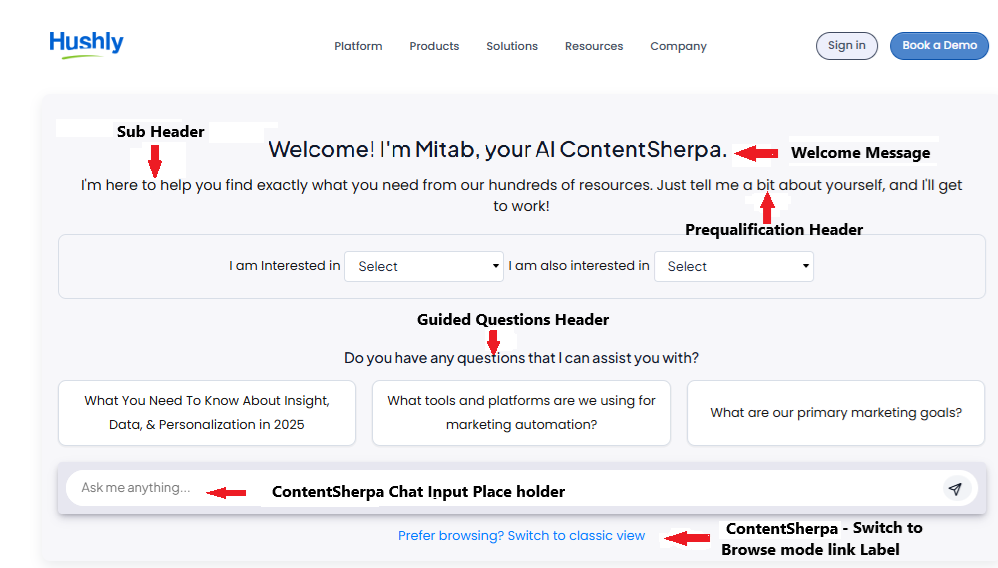Click the 'I am Interested in' label
The image size is (998, 568).
click(x=285, y=266)
